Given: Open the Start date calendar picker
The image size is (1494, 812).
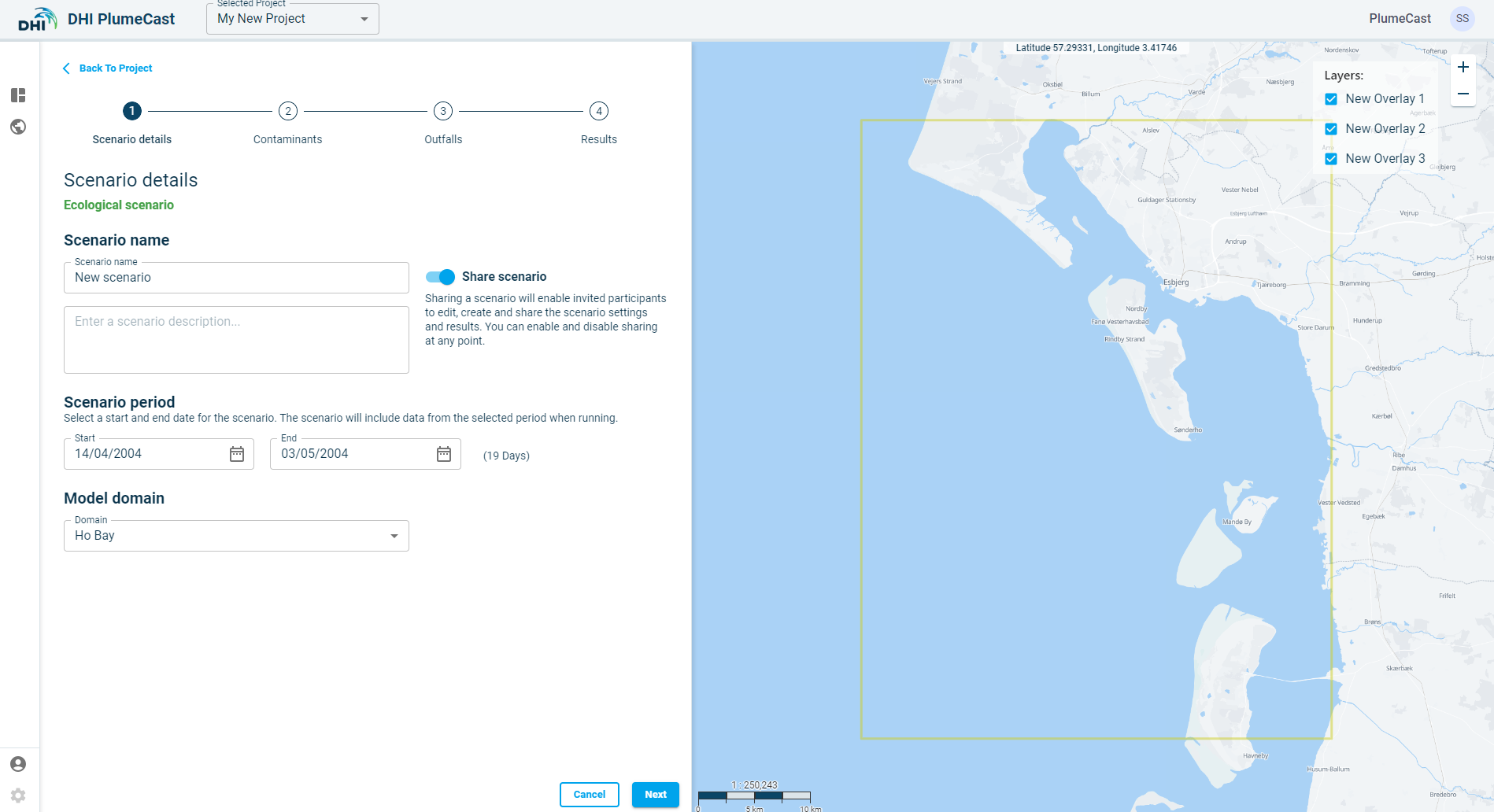Looking at the screenshot, I should click(237, 454).
